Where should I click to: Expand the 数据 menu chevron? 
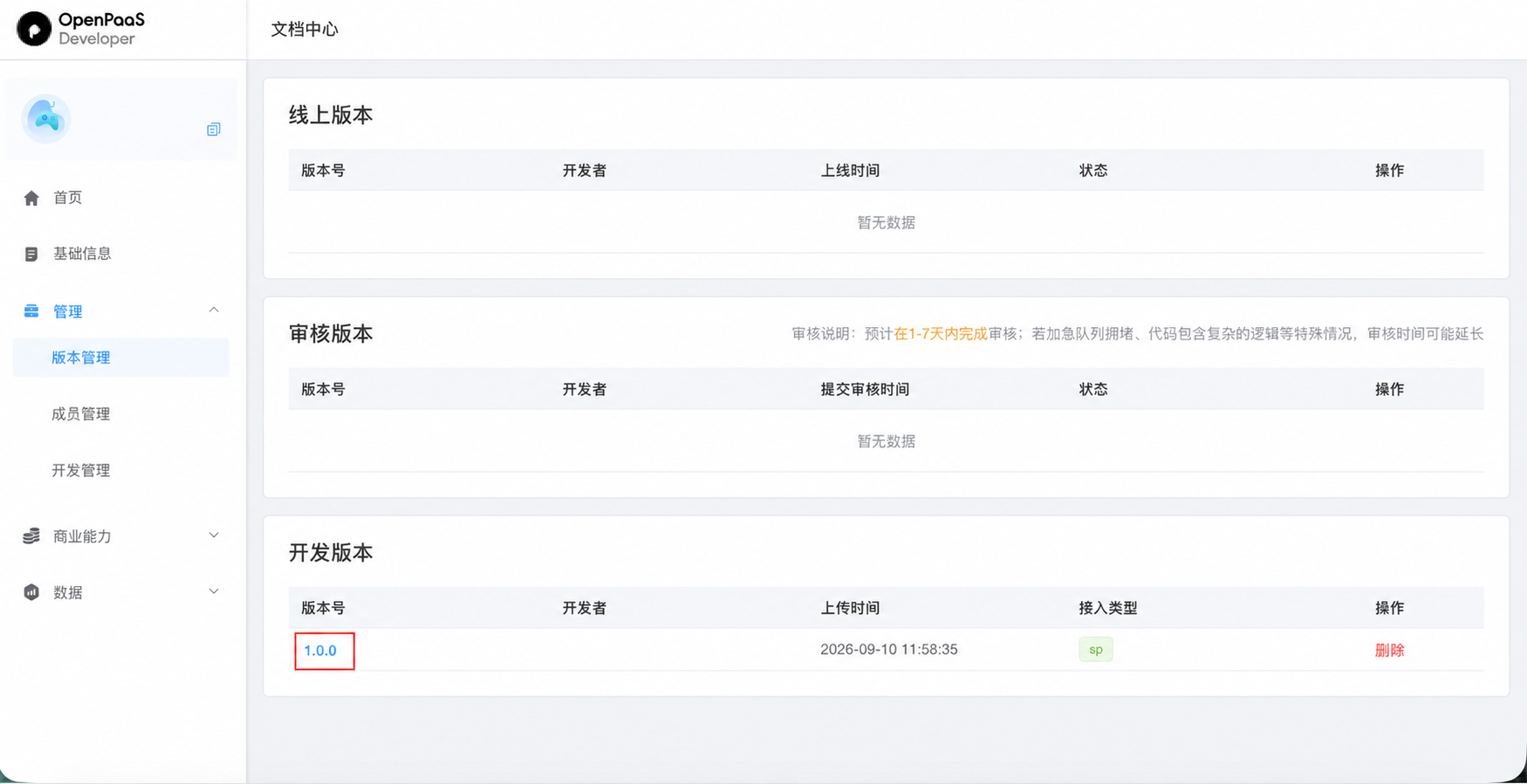[214, 591]
